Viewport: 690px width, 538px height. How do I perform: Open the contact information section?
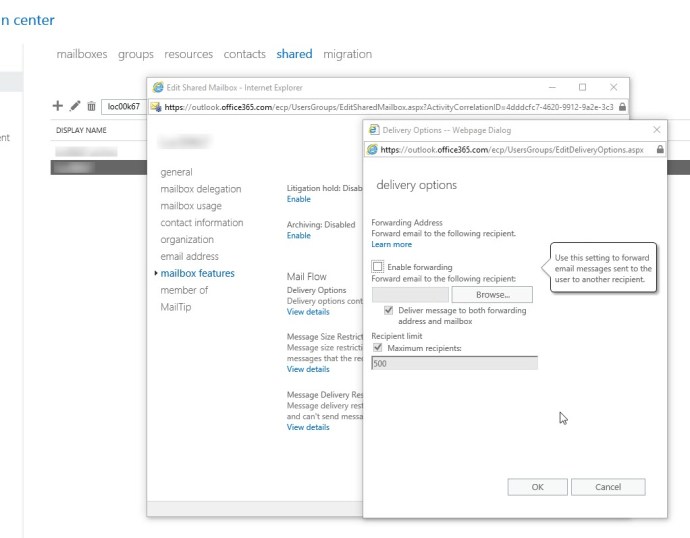pyautogui.click(x=202, y=223)
